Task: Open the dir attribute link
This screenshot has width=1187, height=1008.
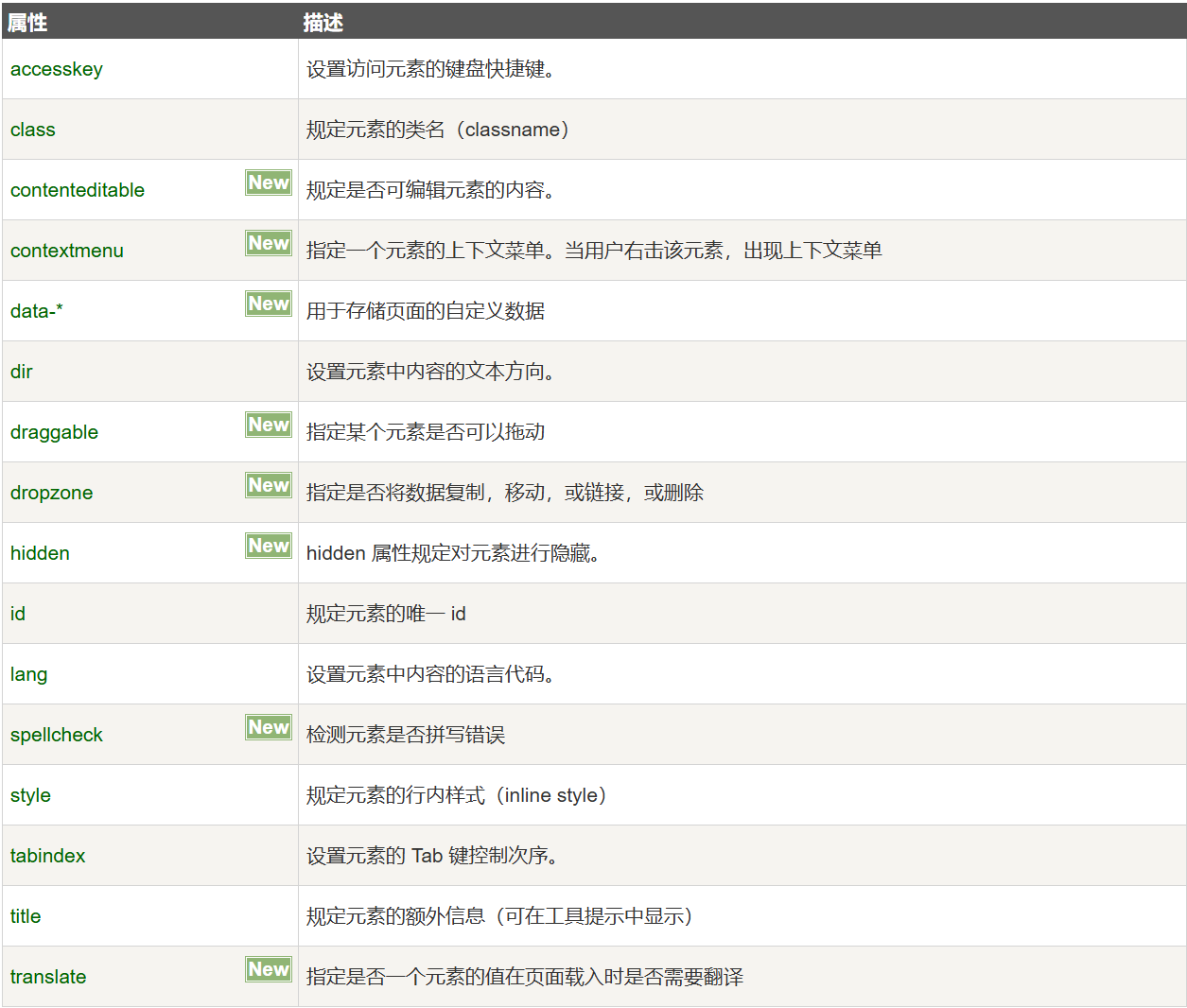Action: (22, 372)
